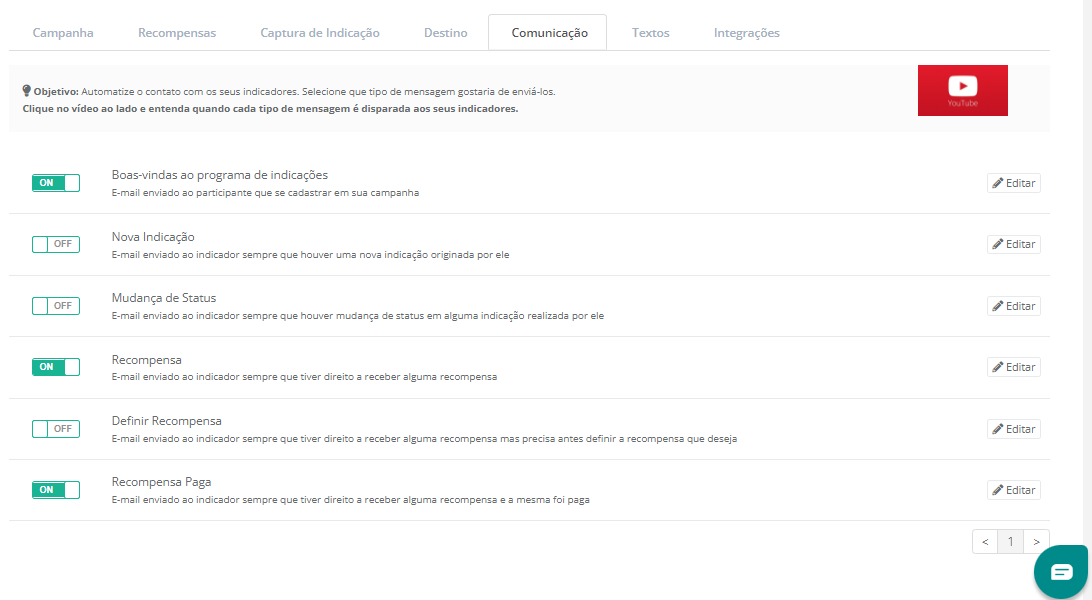The image size is (1092, 600).
Task: Click the 'Definir Recompensa' title text
Action: coord(166,421)
